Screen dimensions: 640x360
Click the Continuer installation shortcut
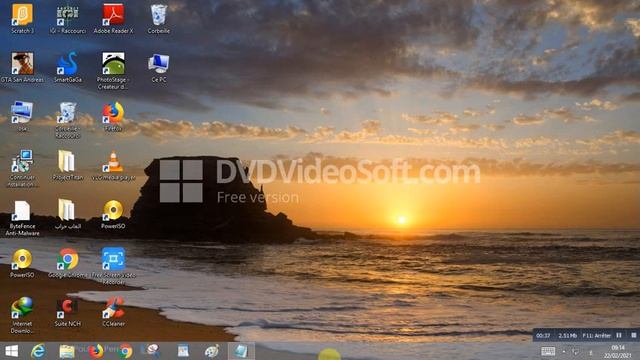(x=22, y=168)
